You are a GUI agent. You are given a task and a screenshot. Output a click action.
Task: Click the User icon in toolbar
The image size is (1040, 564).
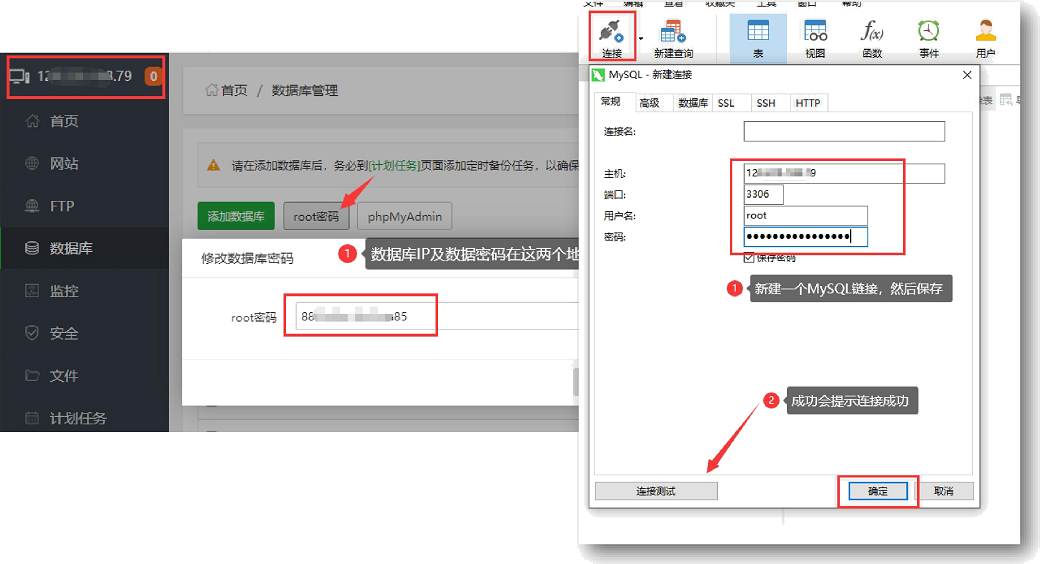coord(986,31)
